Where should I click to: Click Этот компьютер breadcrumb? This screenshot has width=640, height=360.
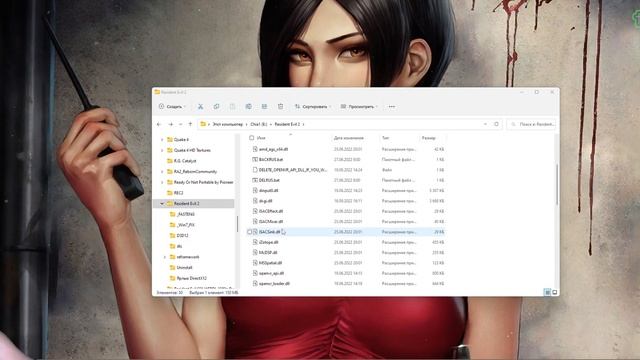pos(227,124)
